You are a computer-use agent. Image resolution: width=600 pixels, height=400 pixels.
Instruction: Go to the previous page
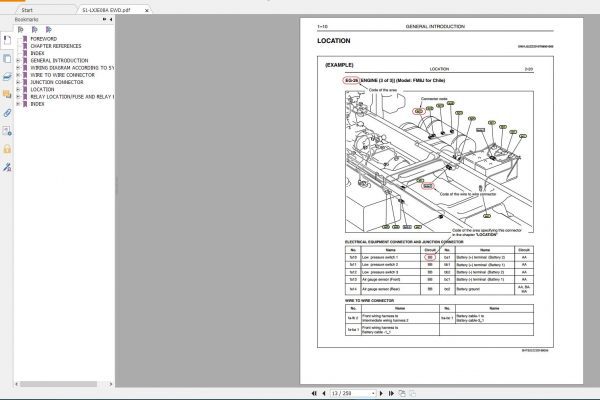click(324, 393)
